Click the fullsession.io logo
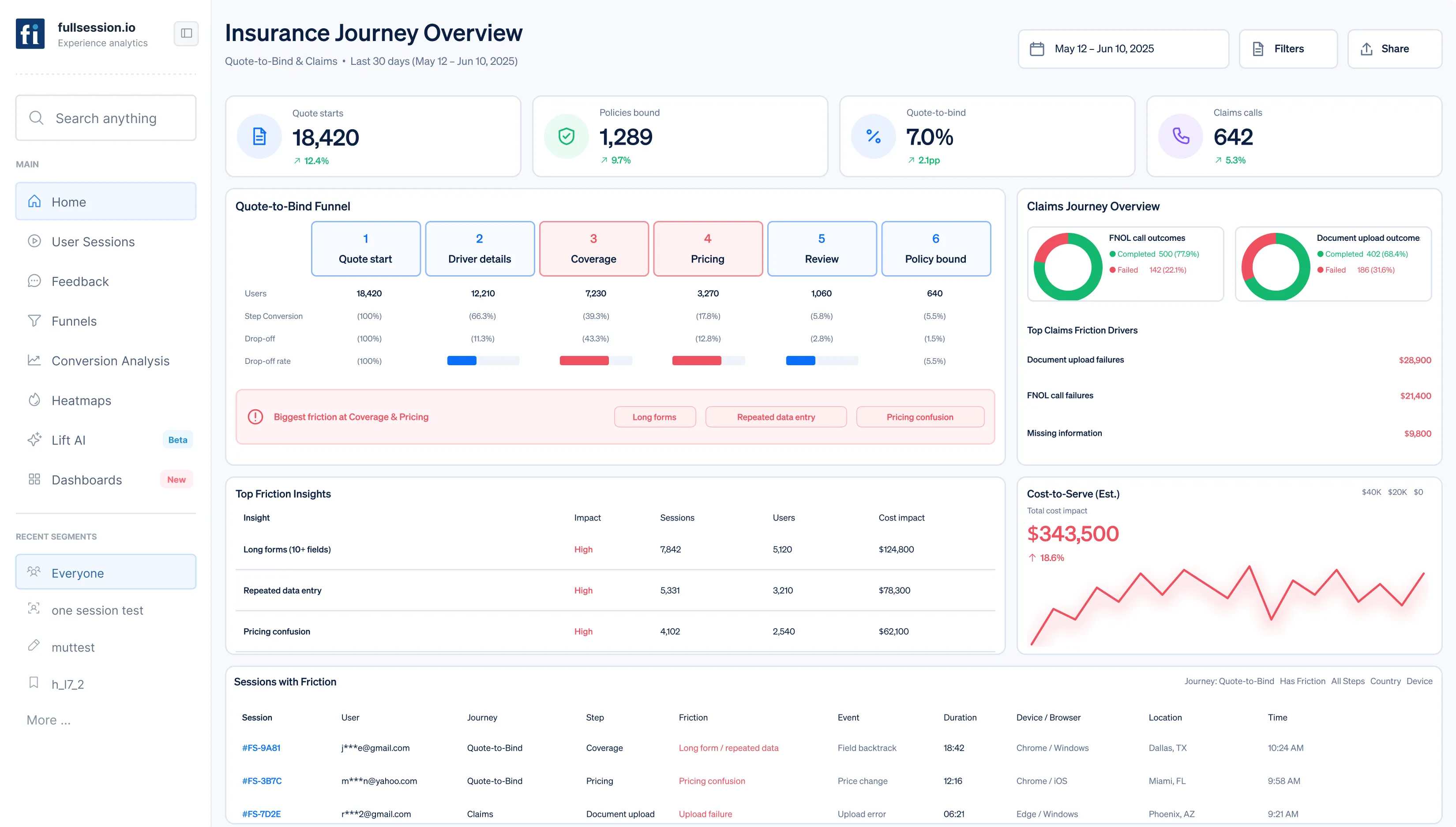The height and width of the screenshot is (827, 1456). pyautogui.click(x=30, y=34)
